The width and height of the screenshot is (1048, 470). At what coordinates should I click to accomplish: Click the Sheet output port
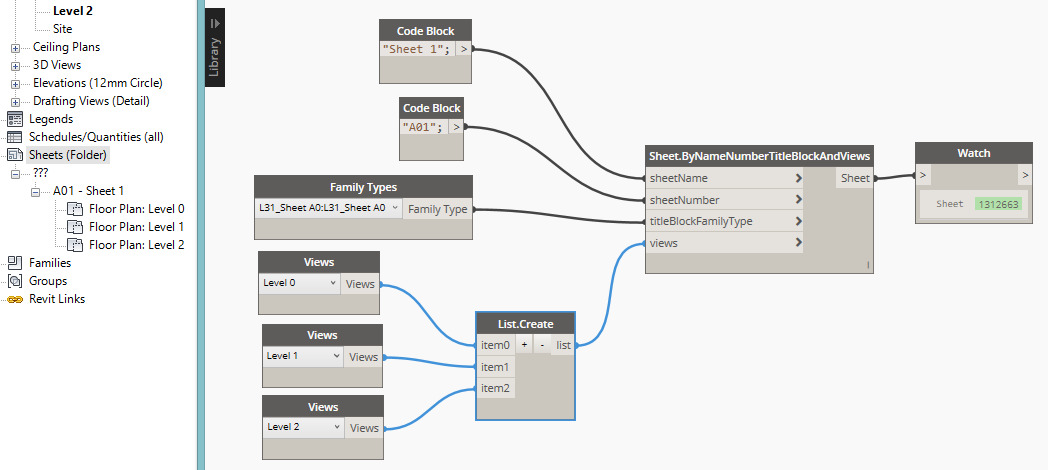tap(855, 178)
